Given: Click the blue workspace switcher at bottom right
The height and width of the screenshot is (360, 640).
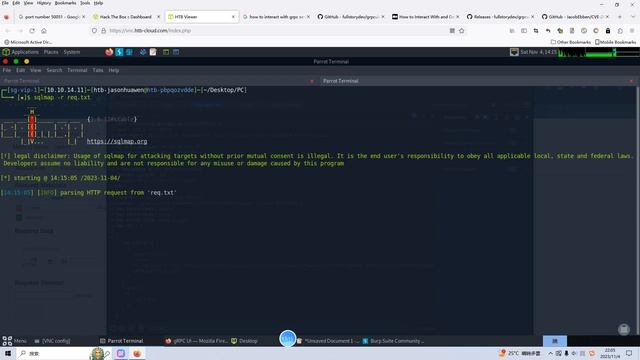Looking at the screenshot, I should 555,341.
